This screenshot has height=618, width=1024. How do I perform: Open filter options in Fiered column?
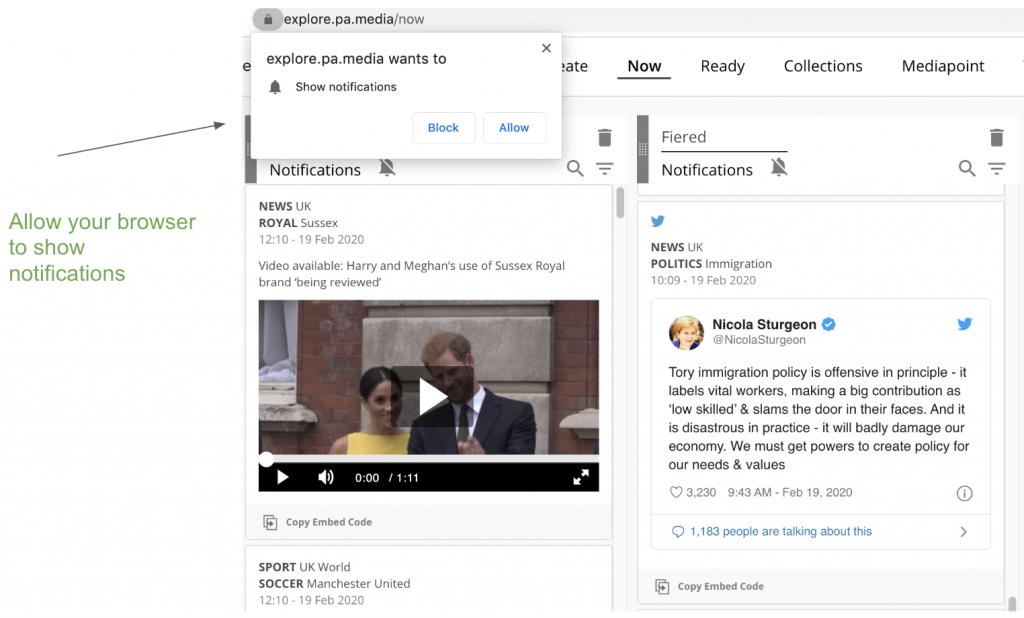pyautogui.click(x=996, y=169)
